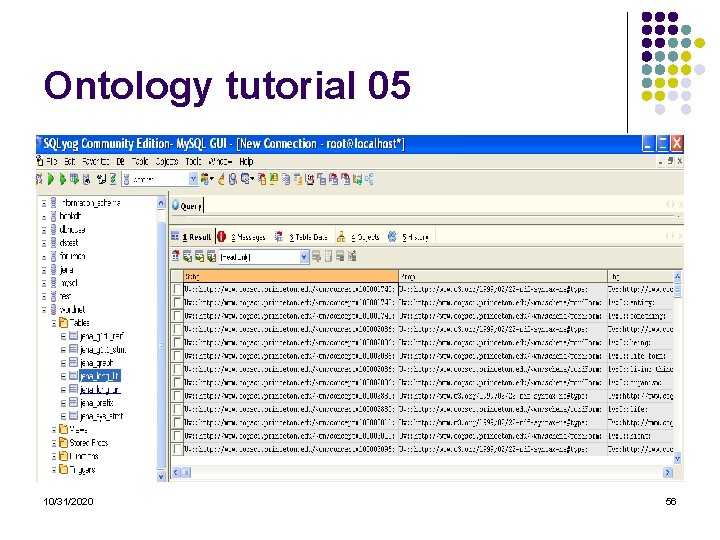Viewport: 720px width, 540px height.
Task: Click the Table Data tab icon
Action: [x=278, y=236]
